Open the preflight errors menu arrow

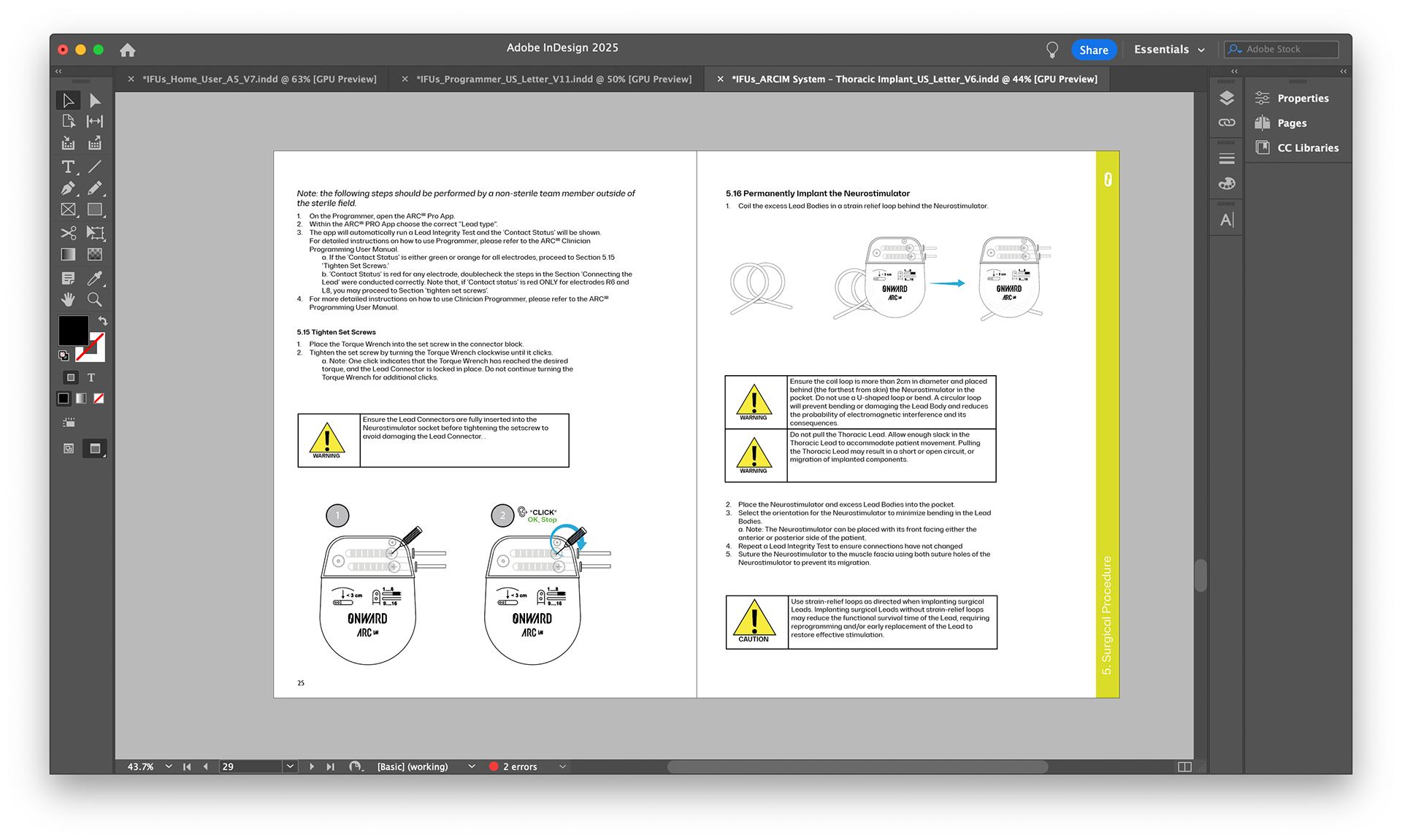(562, 766)
